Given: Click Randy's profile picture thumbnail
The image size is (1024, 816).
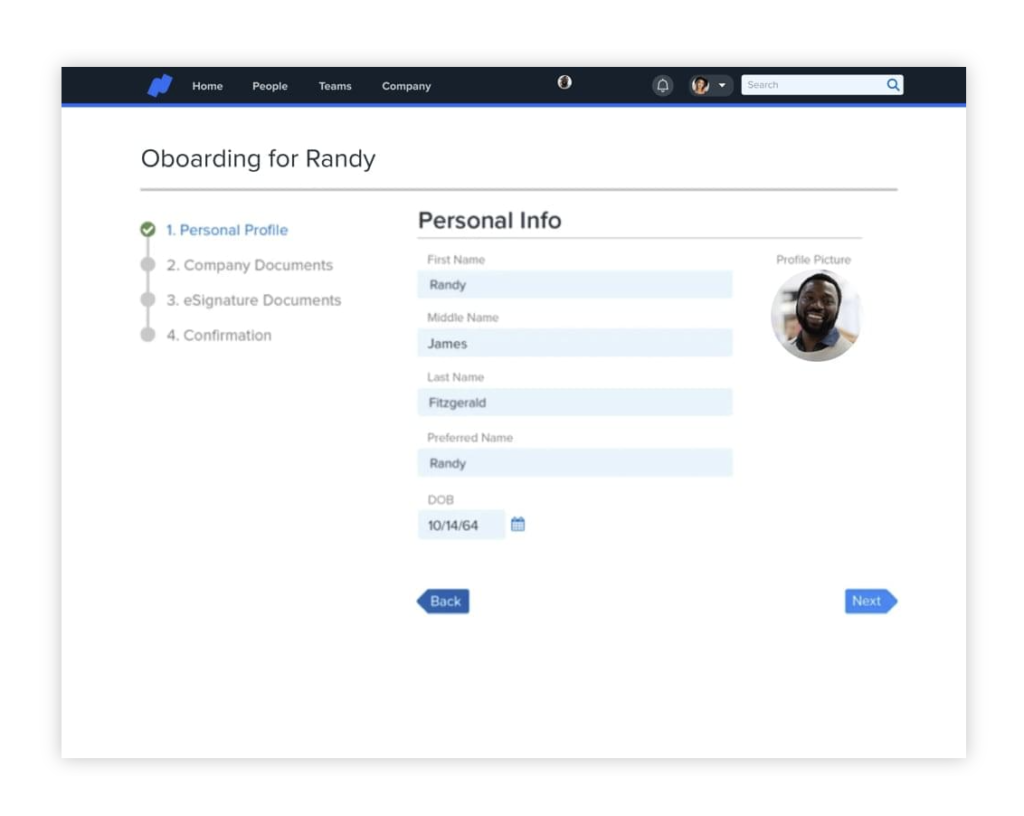Looking at the screenshot, I should [x=816, y=315].
